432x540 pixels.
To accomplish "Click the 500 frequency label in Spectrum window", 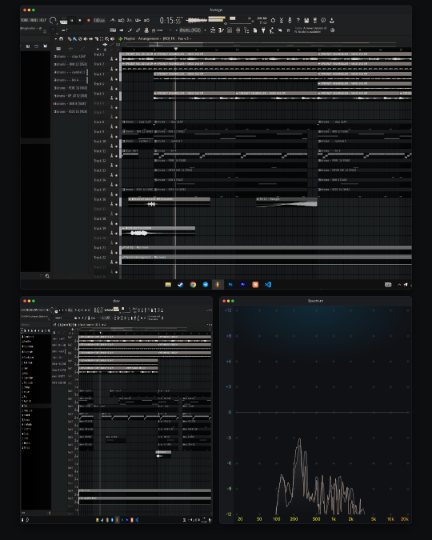I will pos(316,519).
